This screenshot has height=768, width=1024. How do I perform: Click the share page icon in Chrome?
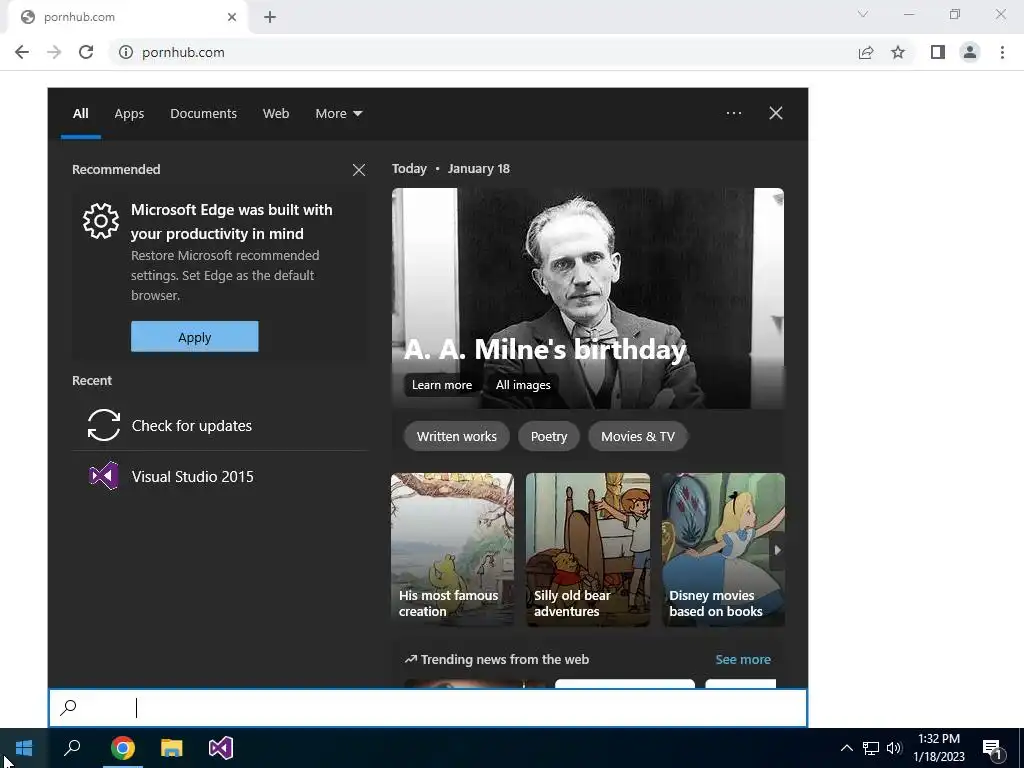(x=866, y=52)
